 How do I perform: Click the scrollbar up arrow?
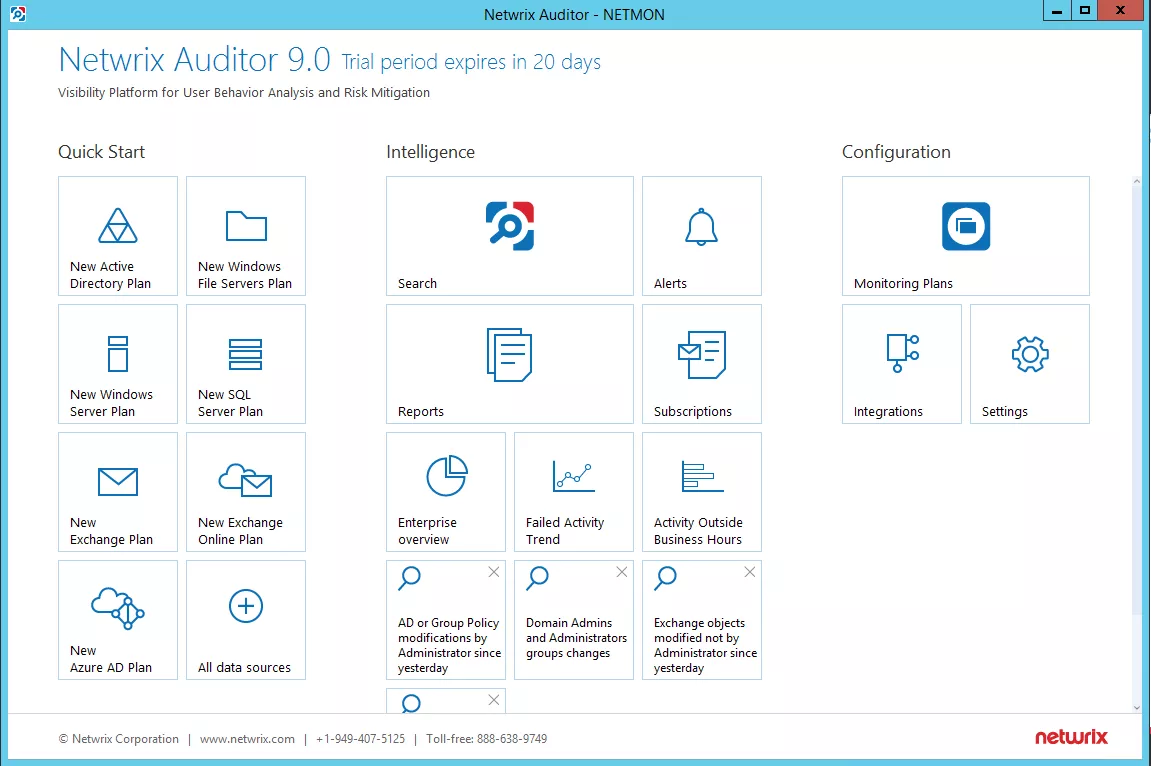(1137, 181)
